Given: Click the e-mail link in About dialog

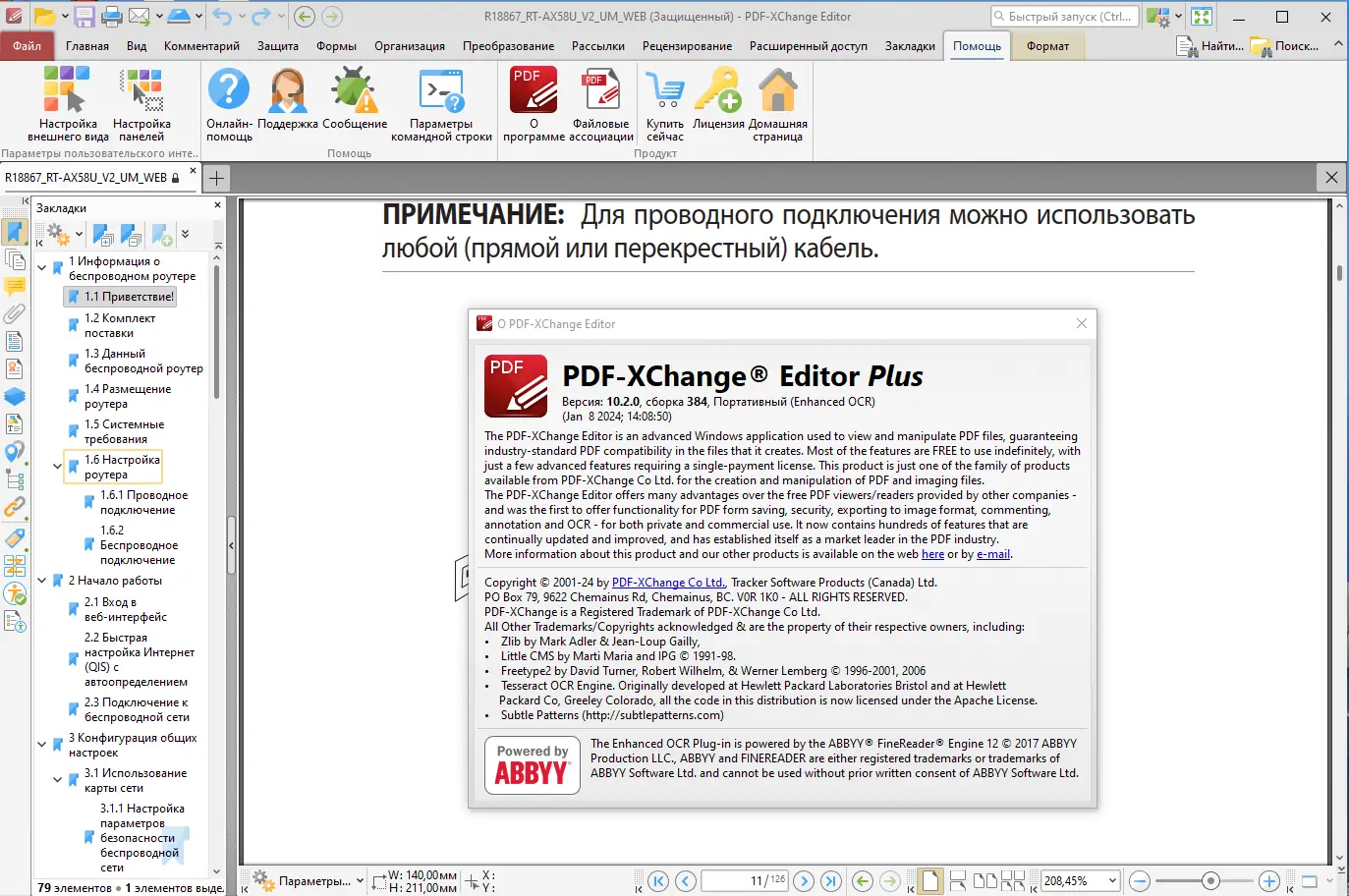Looking at the screenshot, I should click(992, 553).
